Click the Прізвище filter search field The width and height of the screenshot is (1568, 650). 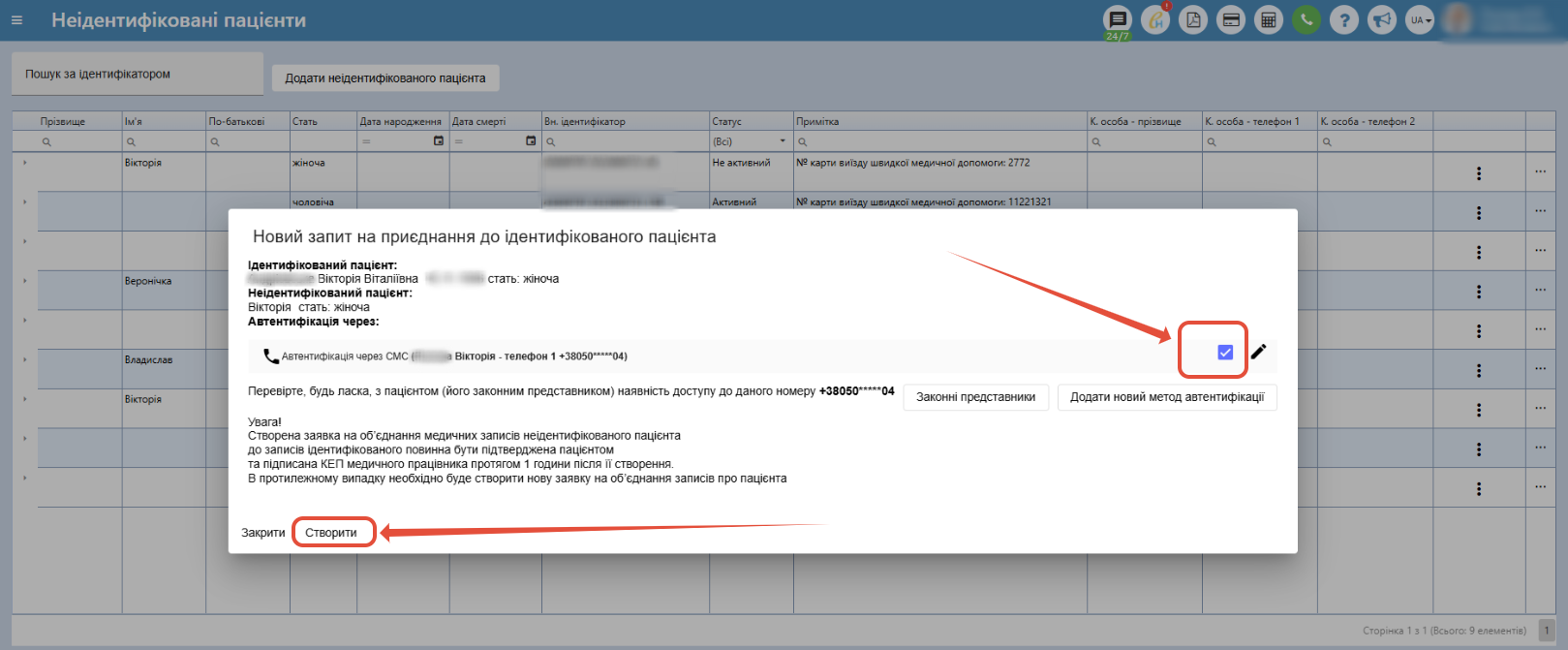click(x=79, y=141)
